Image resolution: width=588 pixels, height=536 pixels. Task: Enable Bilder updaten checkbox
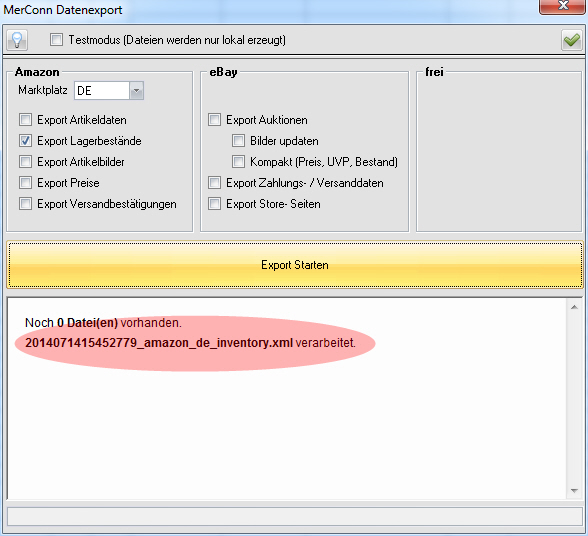(x=238, y=141)
